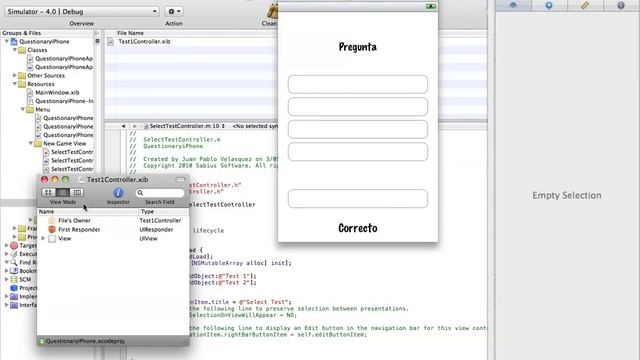
Task: Click the third answer button in the view
Action: [x=358, y=129]
